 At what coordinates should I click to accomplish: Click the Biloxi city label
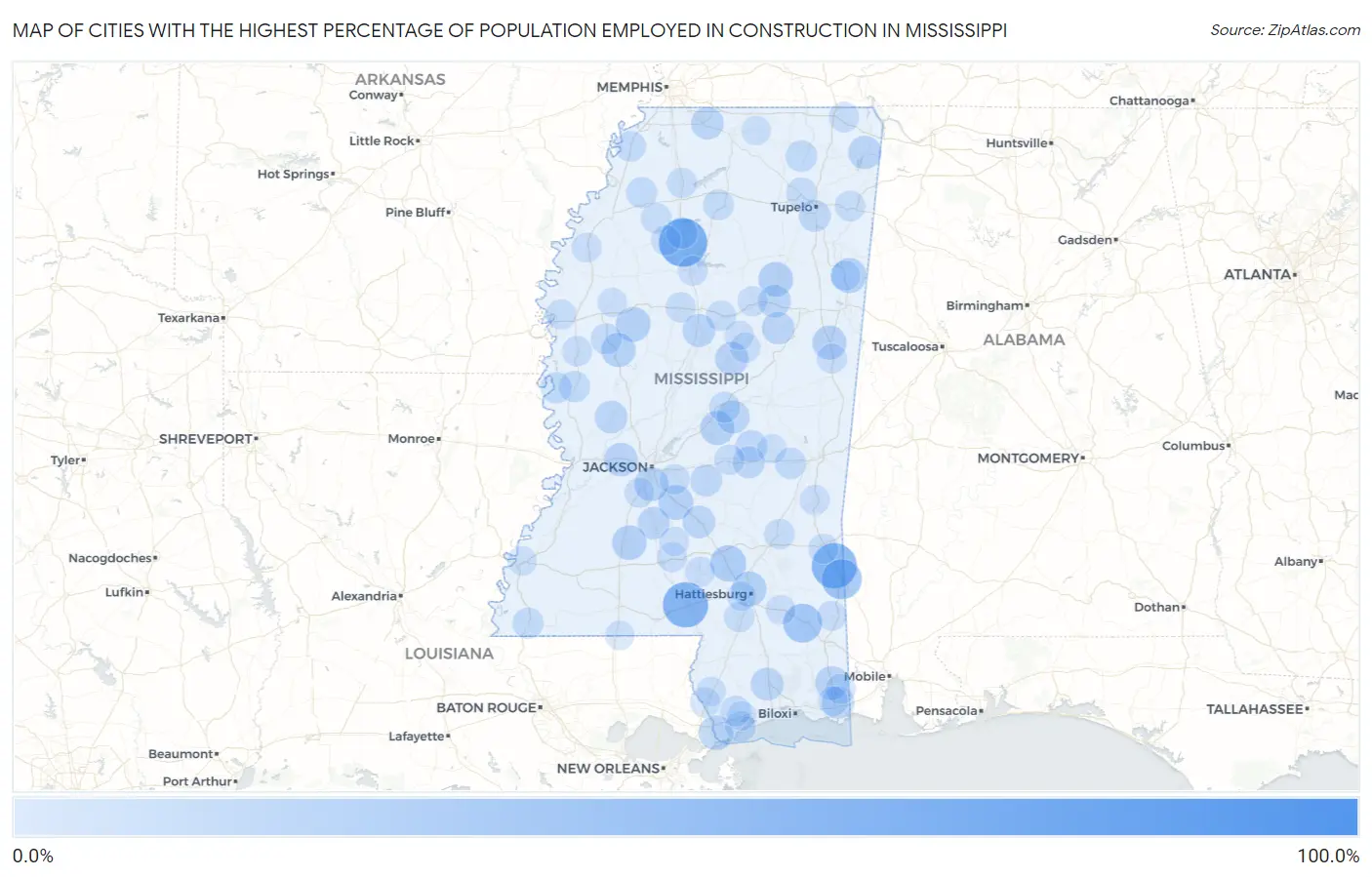775,713
